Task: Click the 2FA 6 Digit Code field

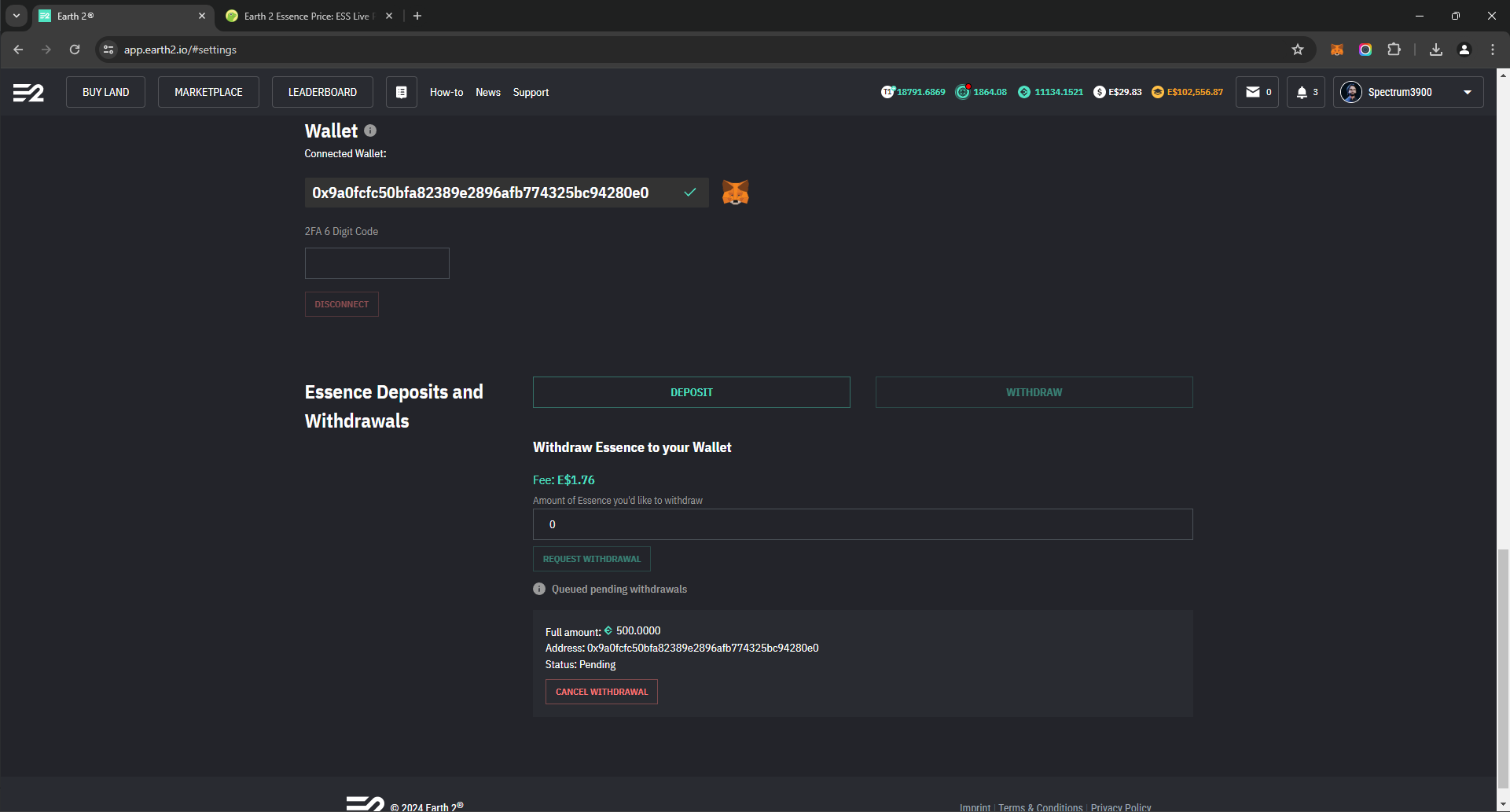Action: (x=377, y=263)
